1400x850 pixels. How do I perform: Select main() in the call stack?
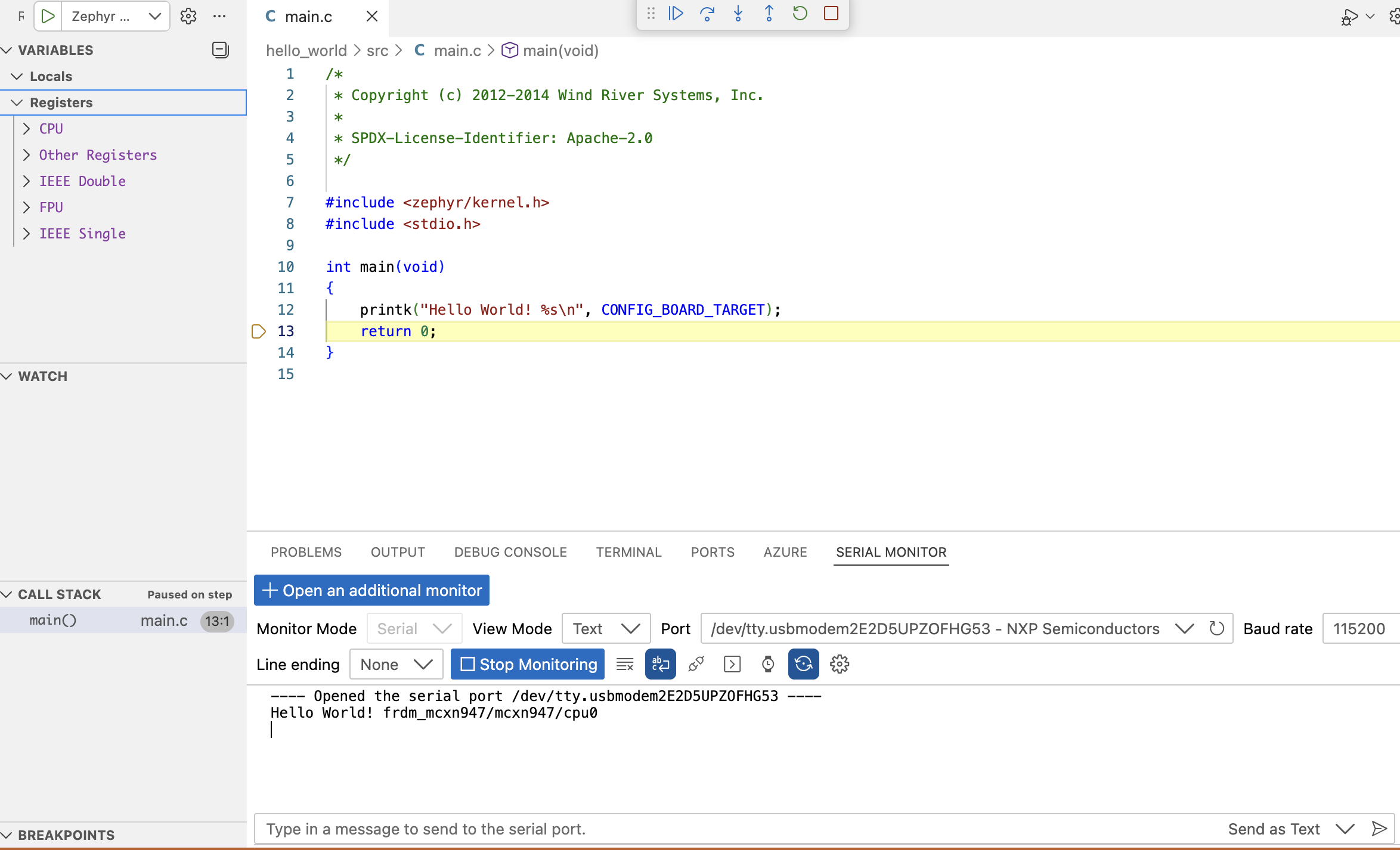[53, 620]
